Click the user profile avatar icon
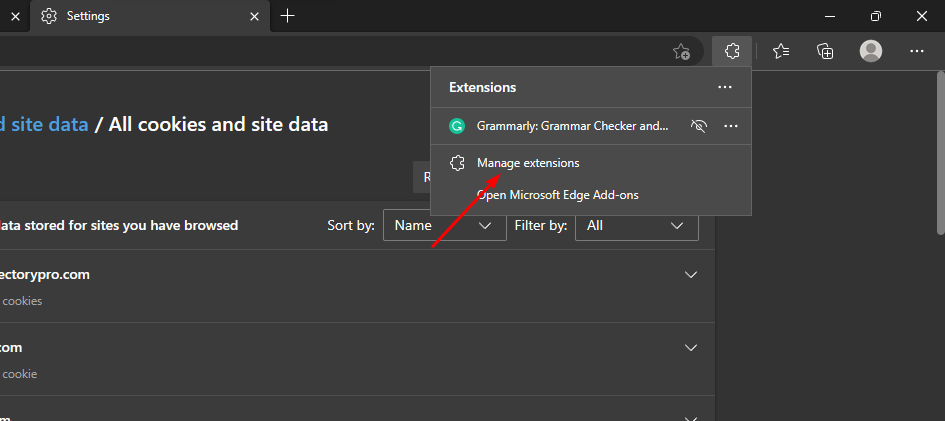 click(x=871, y=51)
